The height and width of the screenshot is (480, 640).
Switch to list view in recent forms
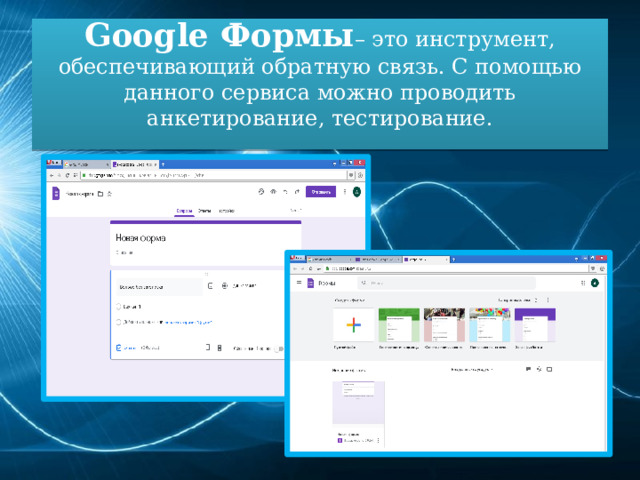click(x=528, y=369)
